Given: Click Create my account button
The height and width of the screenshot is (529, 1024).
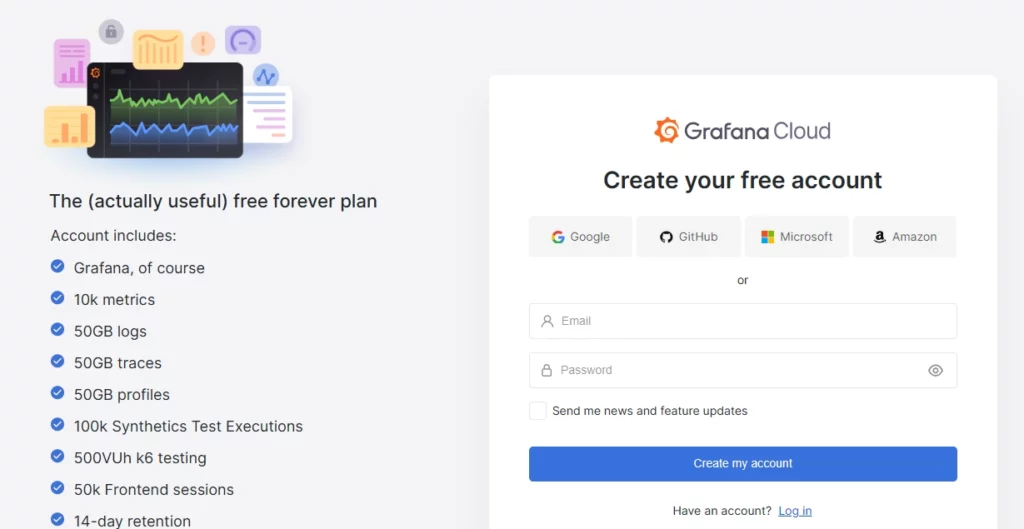Looking at the screenshot, I should point(743,464).
